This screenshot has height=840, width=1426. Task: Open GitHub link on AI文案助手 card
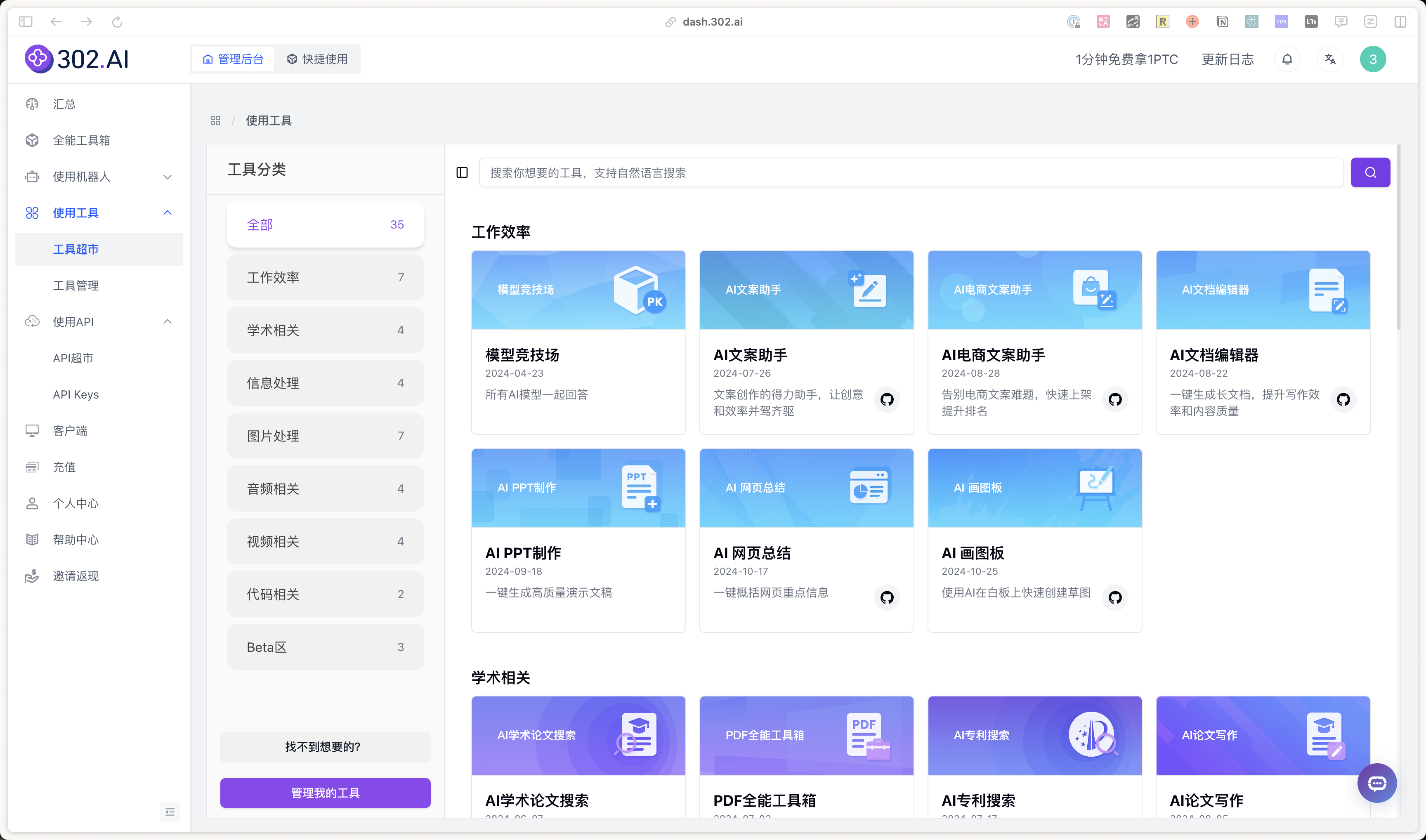coord(887,400)
